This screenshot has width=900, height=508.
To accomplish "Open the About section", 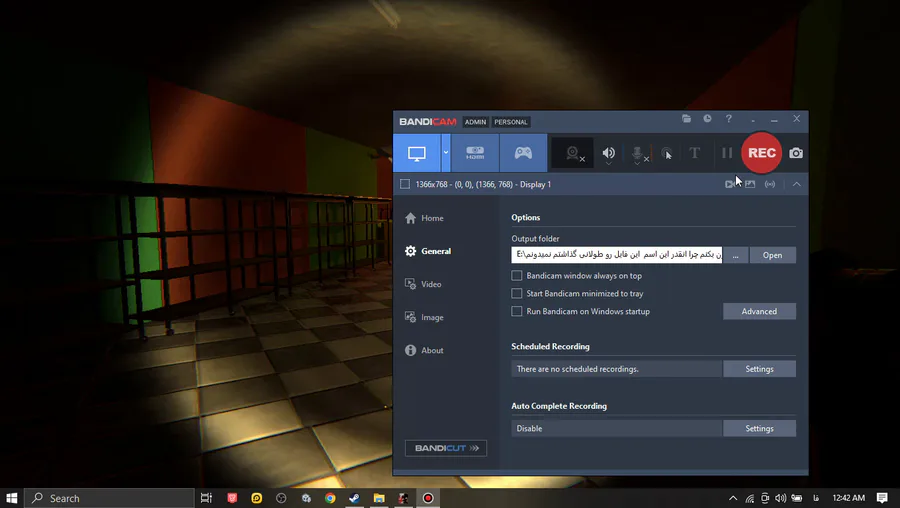I will (424, 350).
